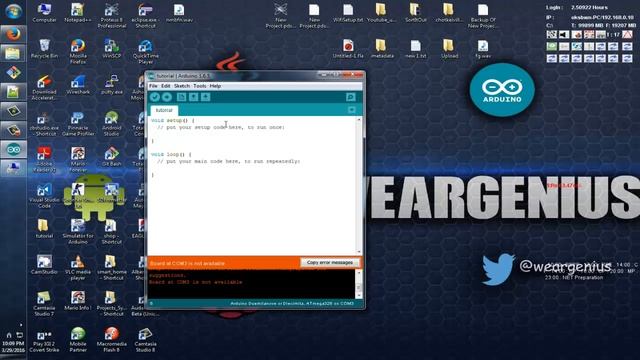This screenshot has width=640, height=360.
Task: Open the QuickTime Player desktop icon
Action: coord(145,51)
